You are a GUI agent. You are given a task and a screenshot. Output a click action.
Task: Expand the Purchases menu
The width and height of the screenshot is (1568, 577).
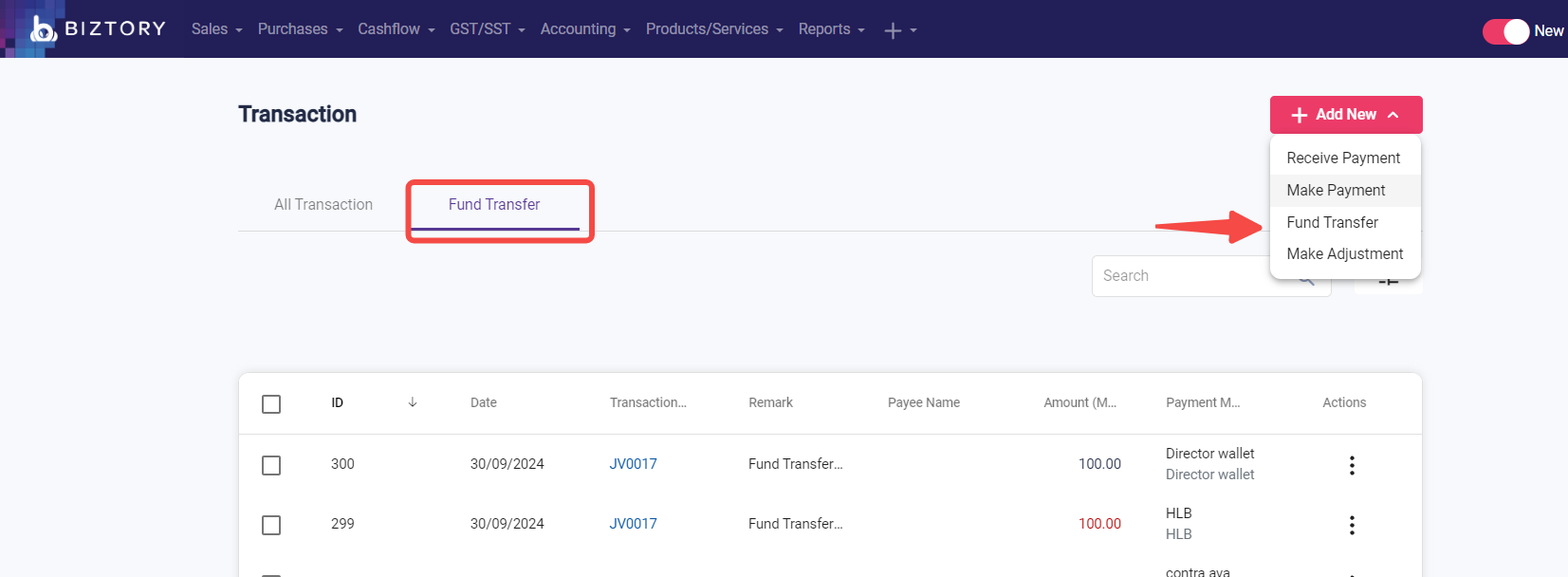pos(301,29)
